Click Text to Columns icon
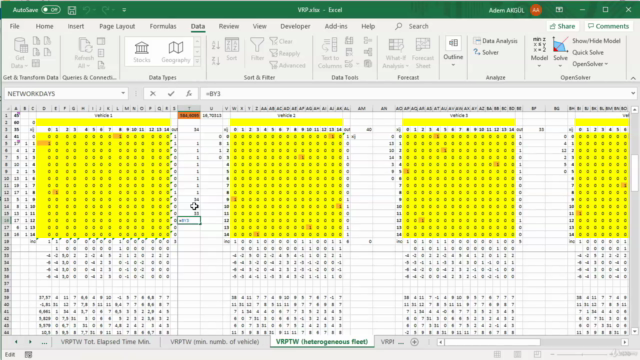640x360 pixels. coord(329,53)
